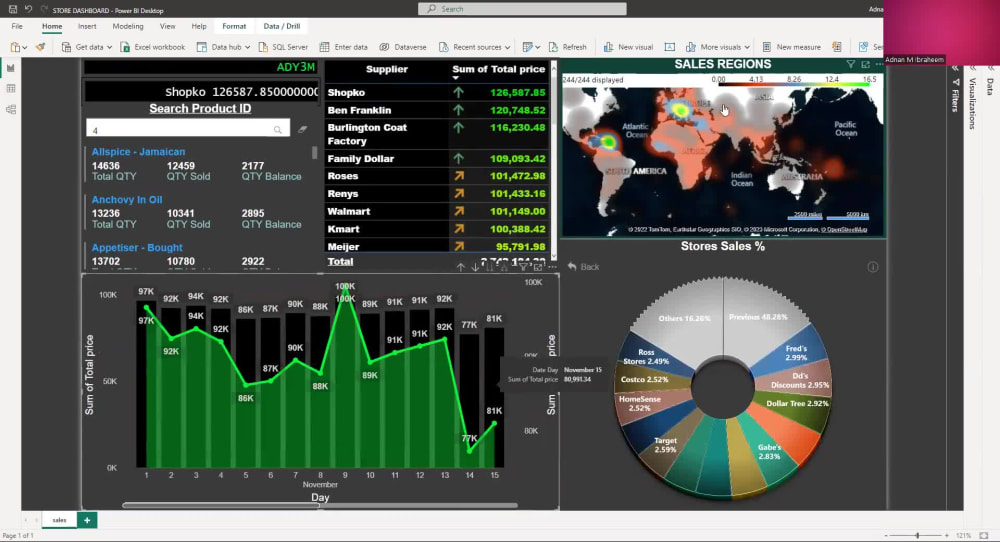Expand the More visuals dropdown

click(x=747, y=48)
